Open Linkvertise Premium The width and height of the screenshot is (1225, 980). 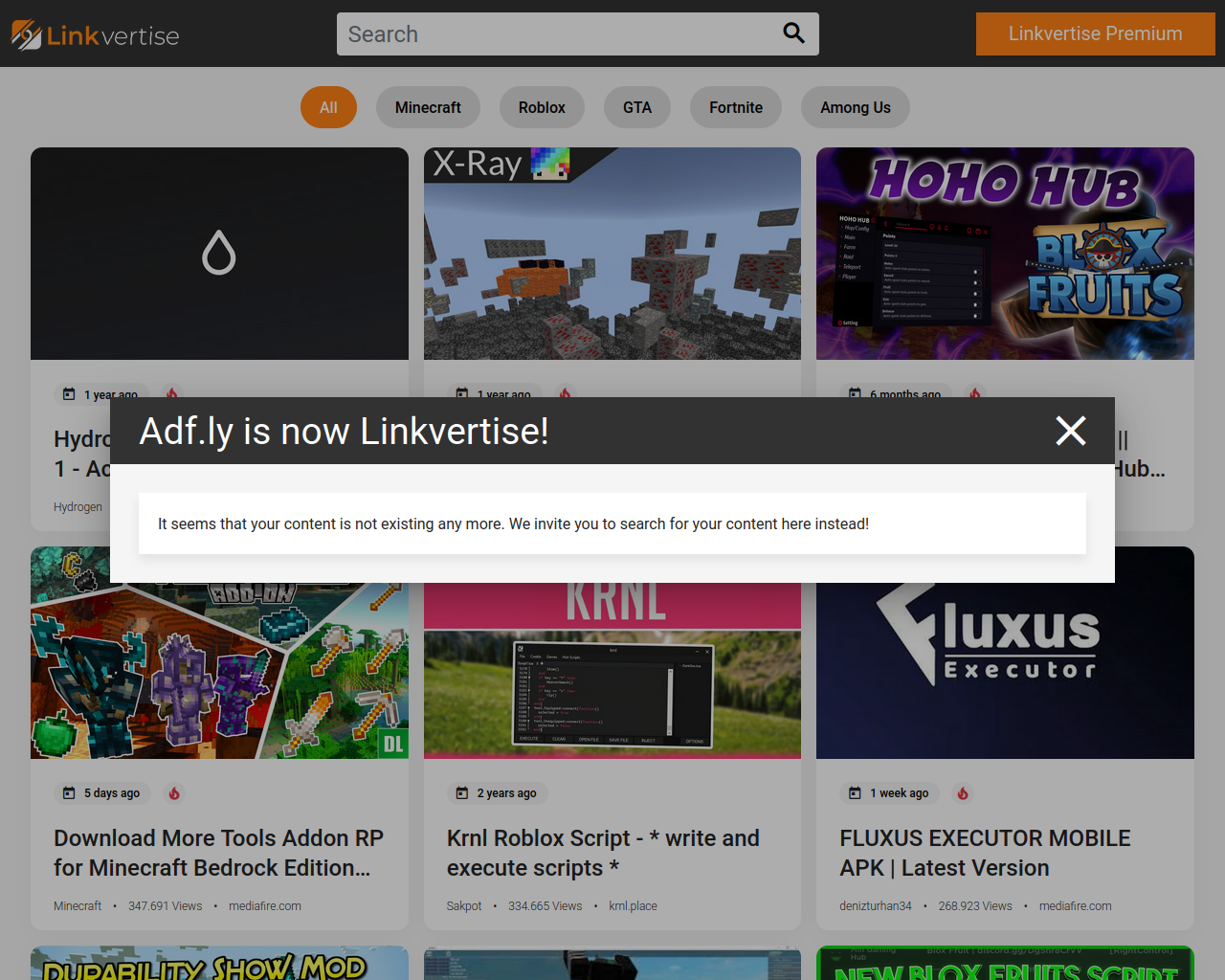1095,33
